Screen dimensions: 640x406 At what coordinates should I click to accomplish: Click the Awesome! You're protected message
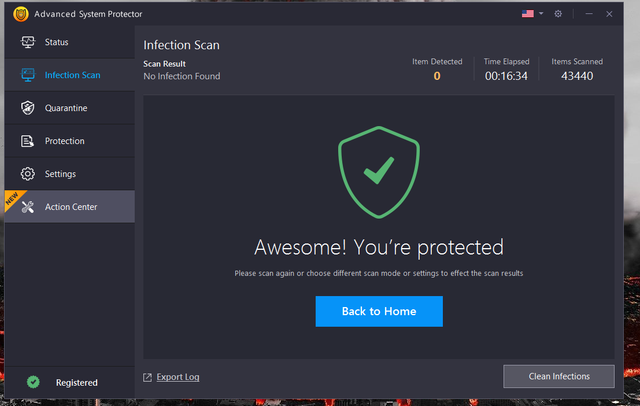[379, 247]
